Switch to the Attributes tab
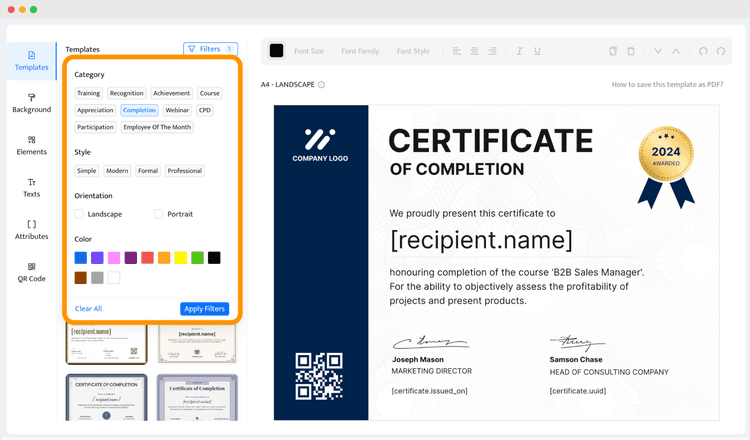The height and width of the screenshot is (440, 750). (x=32, y=230)
